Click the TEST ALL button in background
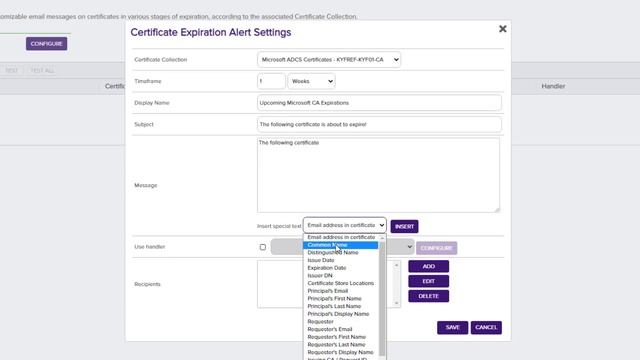This screenshot has width=640, height=360. pyautogui.click(x=42, y=71)
